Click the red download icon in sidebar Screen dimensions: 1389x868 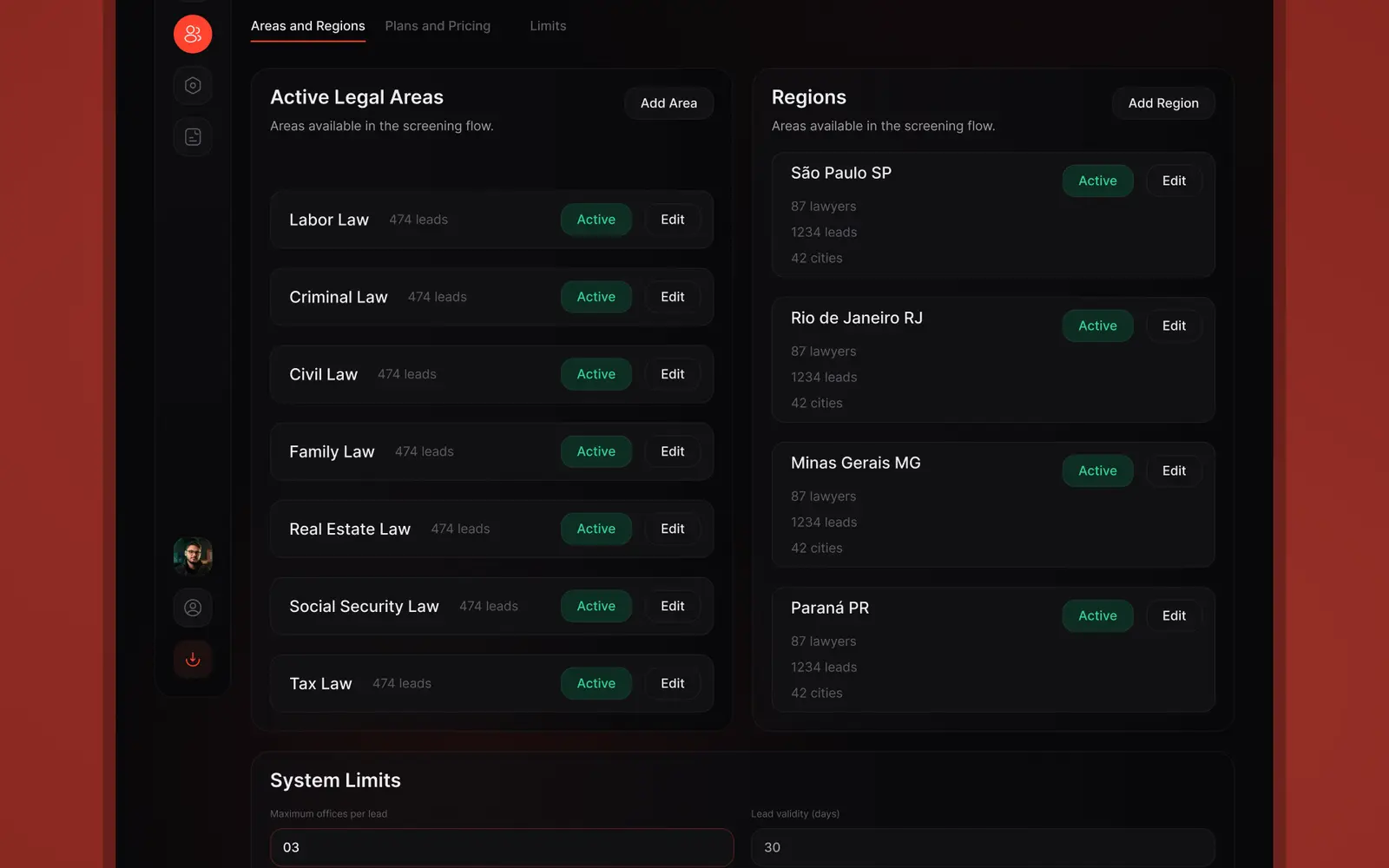193,659
